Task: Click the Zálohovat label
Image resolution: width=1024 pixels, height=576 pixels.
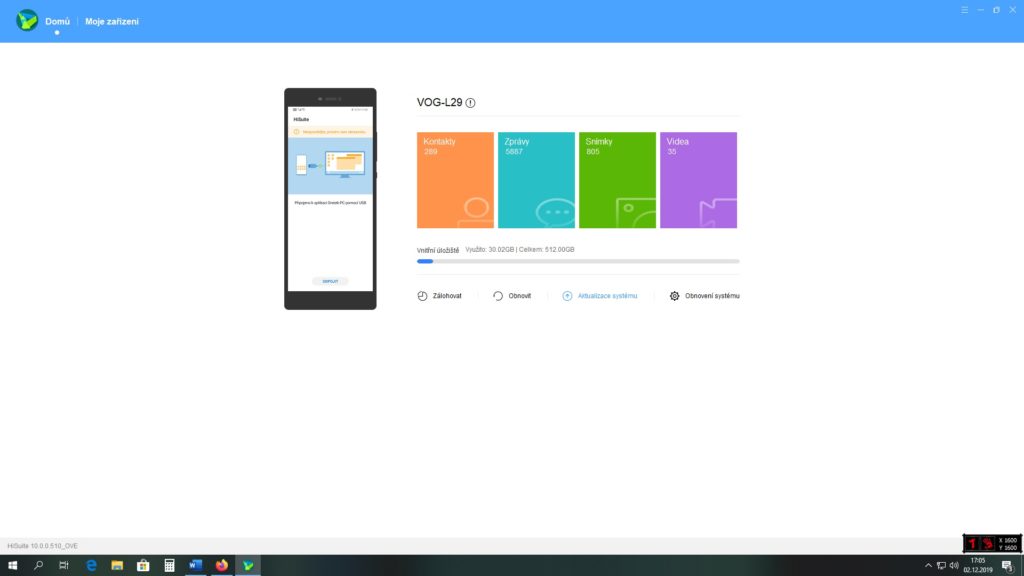Action: (x=447, y=296)
